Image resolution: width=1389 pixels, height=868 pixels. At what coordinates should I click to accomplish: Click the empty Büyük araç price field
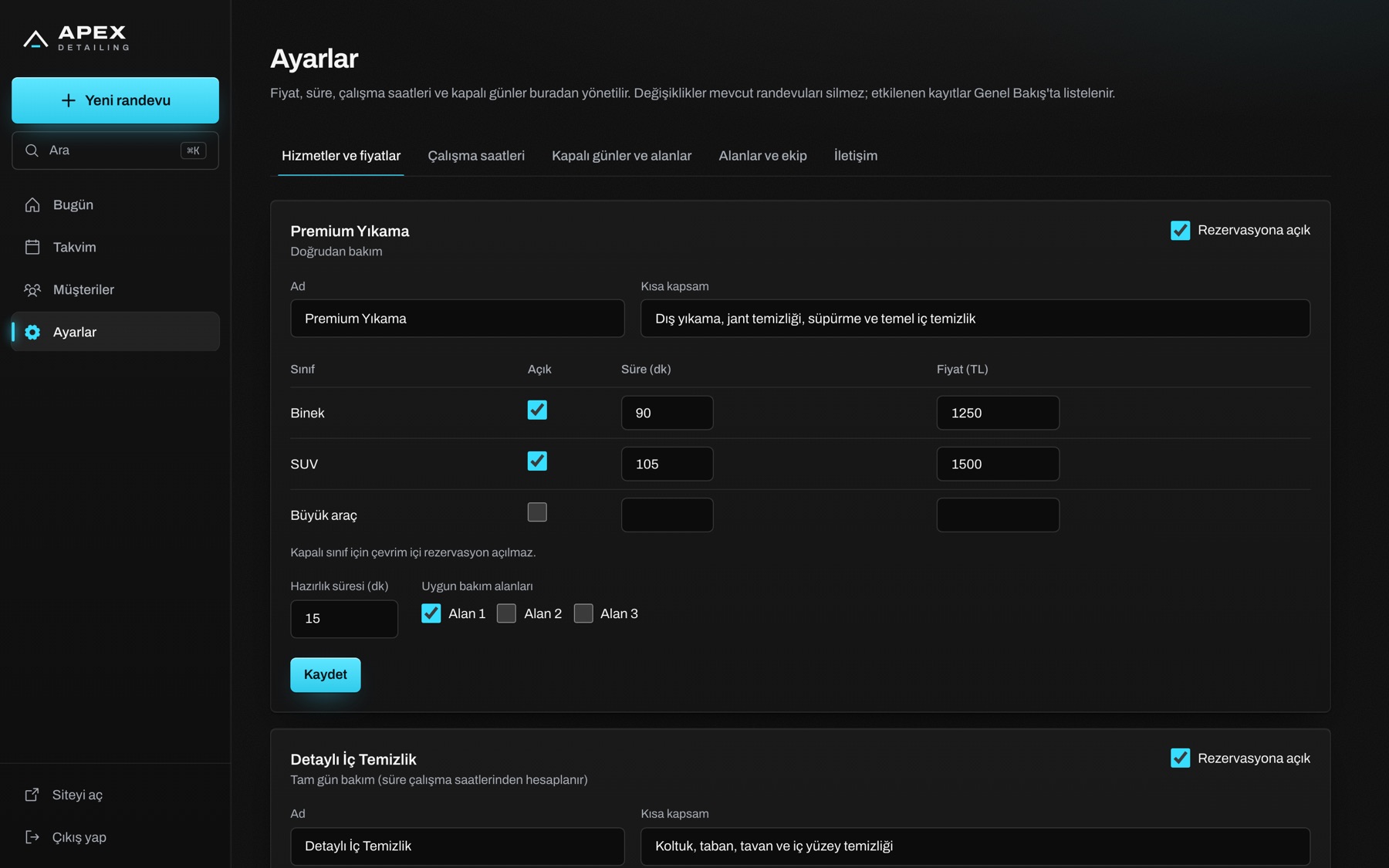998,515
